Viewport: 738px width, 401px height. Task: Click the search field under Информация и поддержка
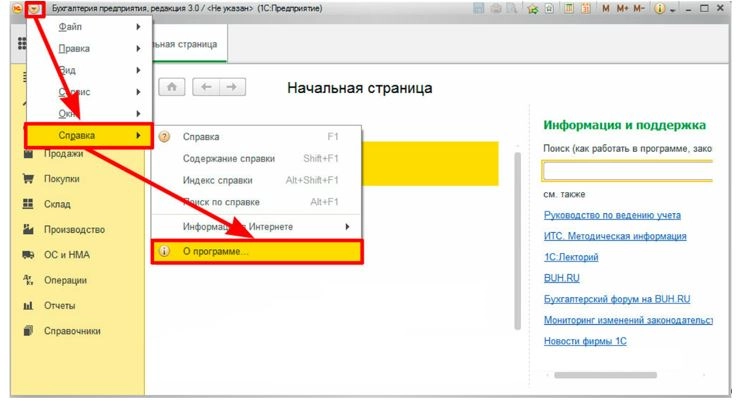coord(627,171)
